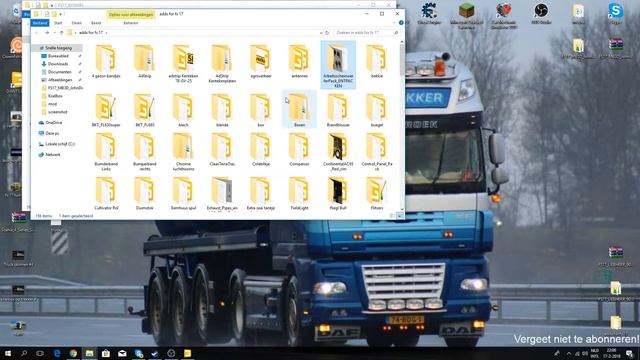The image size is (640, 360).
Task: Open the Windows Start menu
Action: tap(8, 353)
